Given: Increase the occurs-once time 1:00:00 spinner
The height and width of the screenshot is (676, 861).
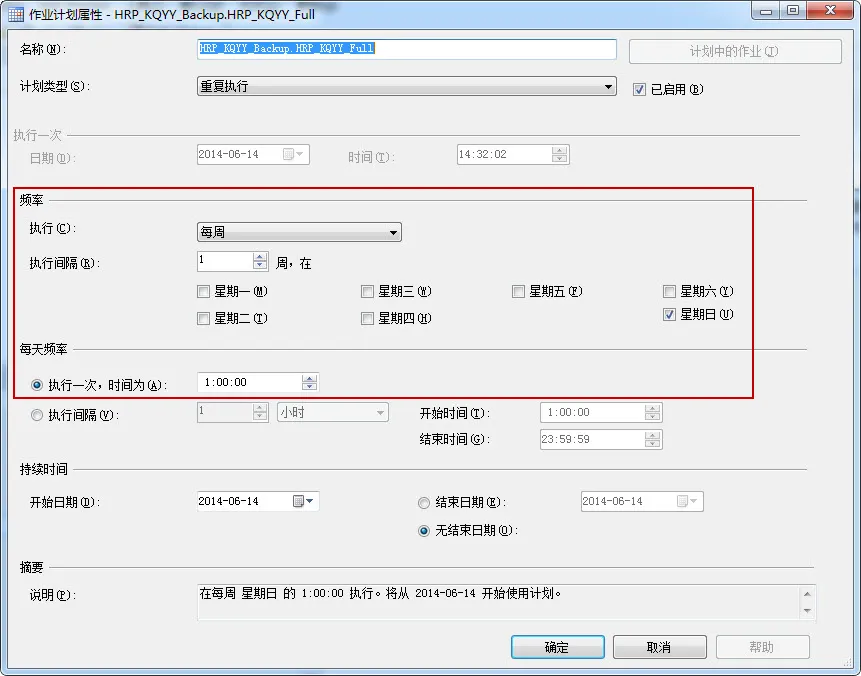Looking at the screenshot, I should pyautogui.click(x=309, y=378).
